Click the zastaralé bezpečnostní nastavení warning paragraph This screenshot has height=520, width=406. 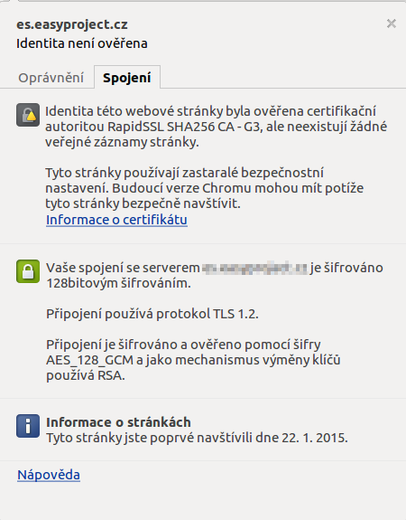204,188
